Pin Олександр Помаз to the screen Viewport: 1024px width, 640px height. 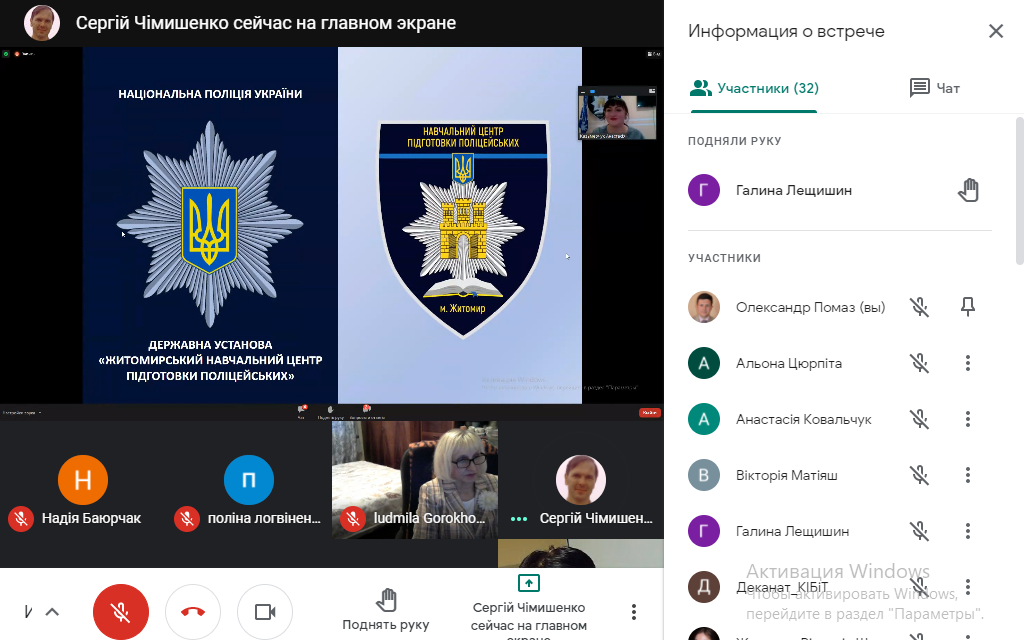pos(968,306)
